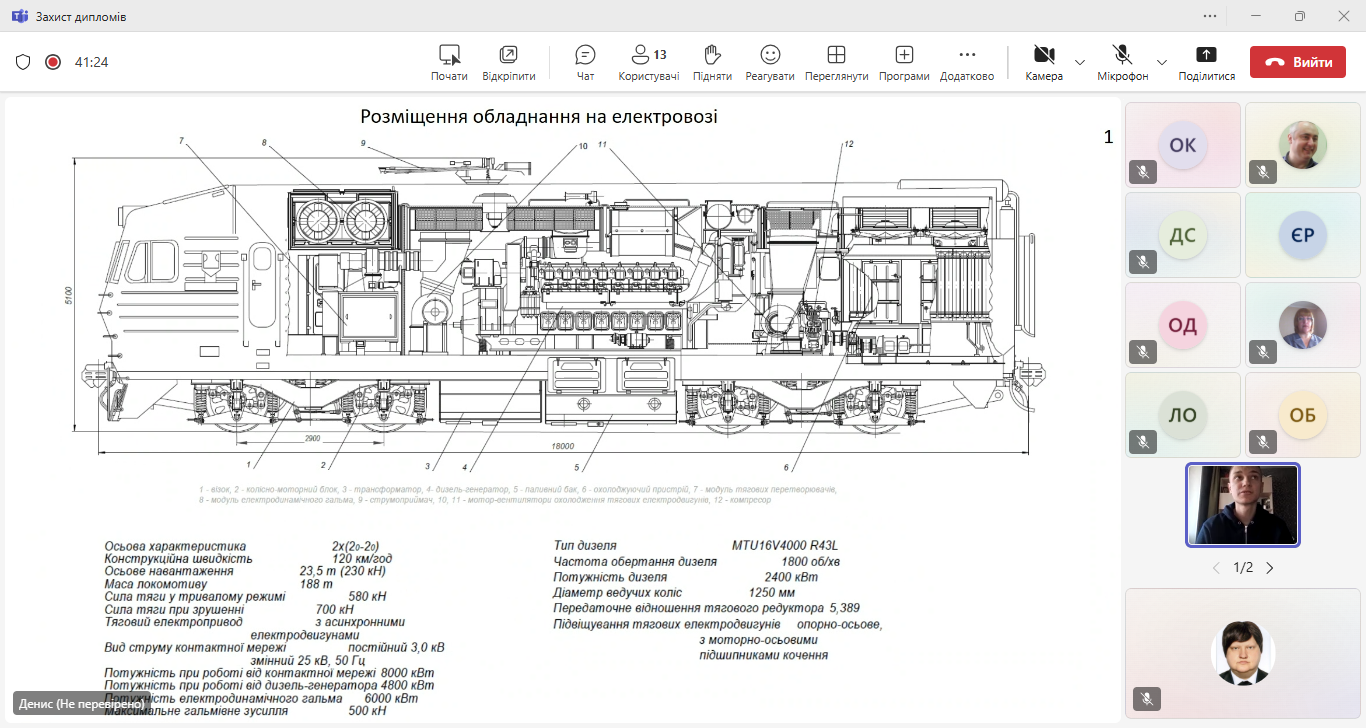Raise hand with the Підняти button
This screenshot has height=728, width=1366.
pos(711,62)
